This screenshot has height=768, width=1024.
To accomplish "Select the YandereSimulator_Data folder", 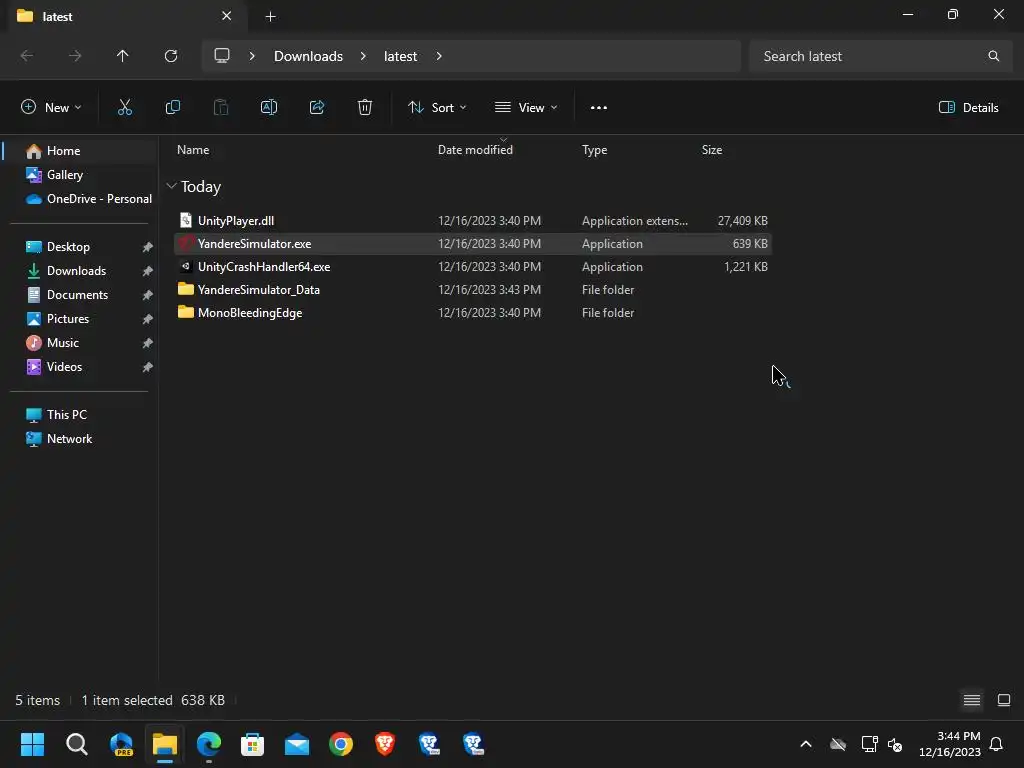I will tap(473, 289).
